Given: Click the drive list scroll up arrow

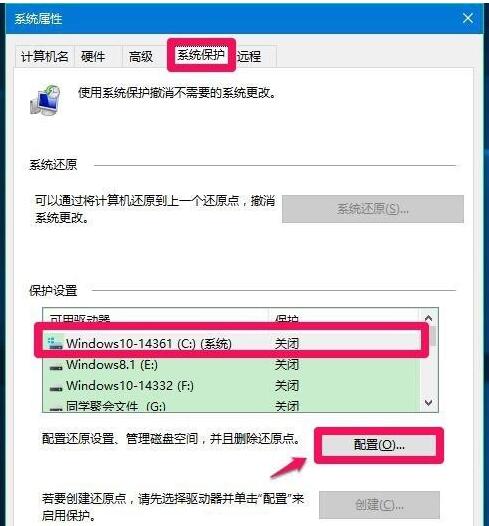Looking at the screenshot, I should point(428,318).
